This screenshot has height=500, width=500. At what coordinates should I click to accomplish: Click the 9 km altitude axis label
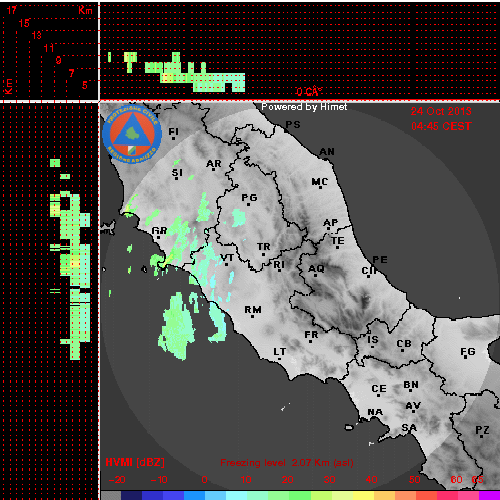[58, 60]
